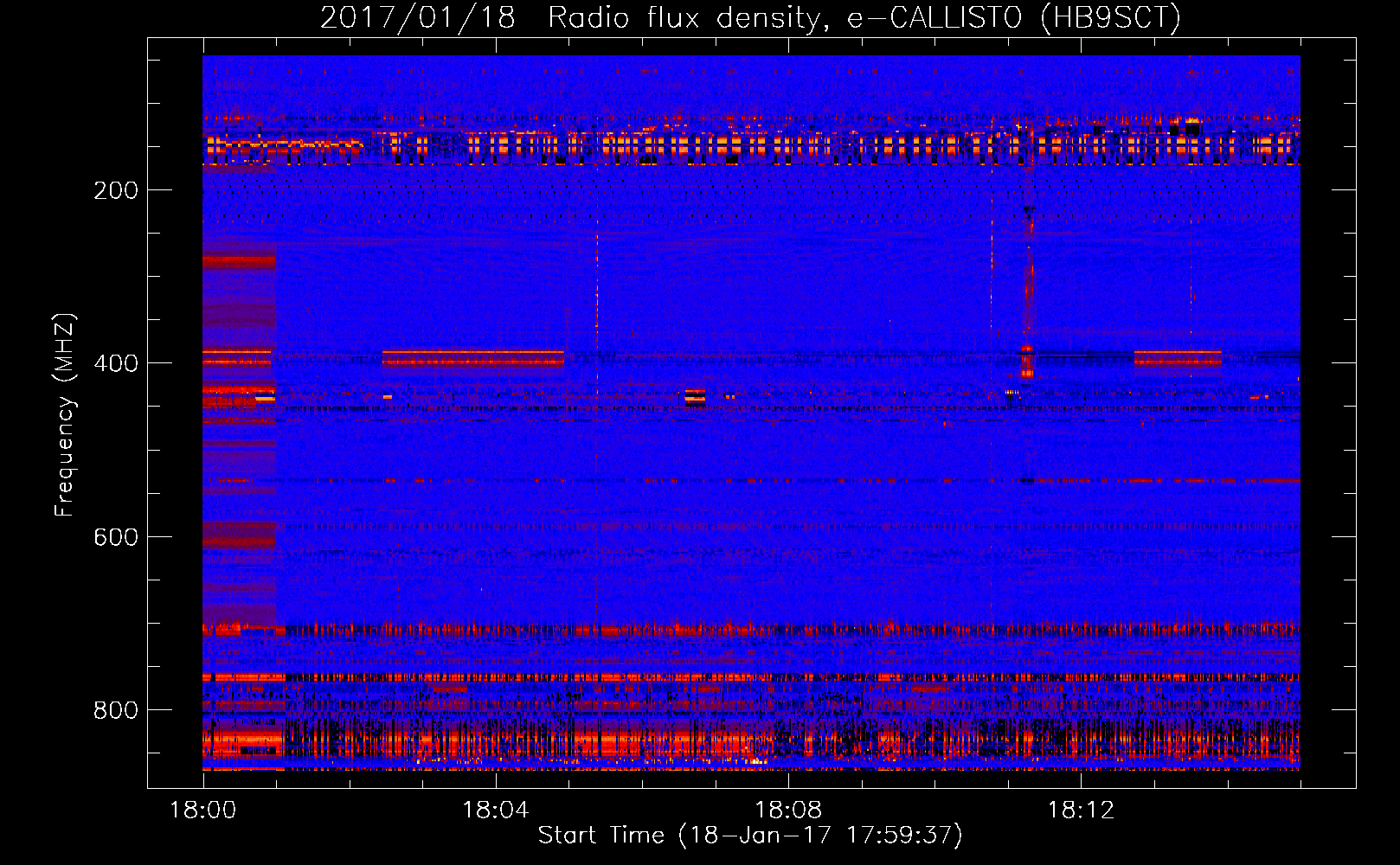Click the 18:04 time tick label

pos(496,811)
